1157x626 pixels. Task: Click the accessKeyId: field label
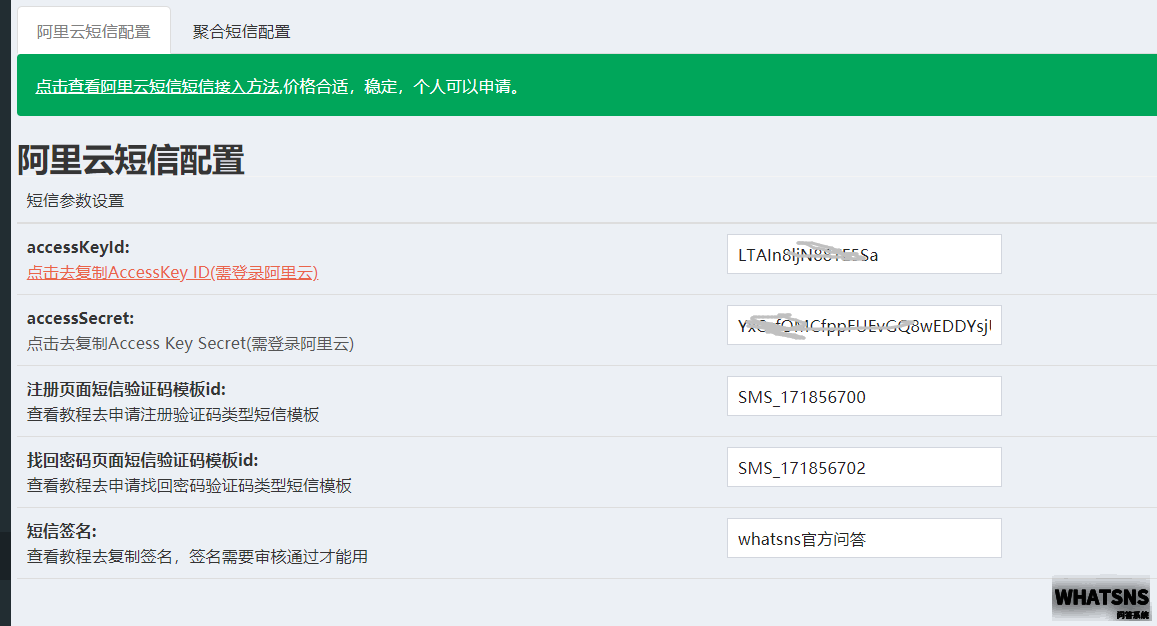[78, 247]
